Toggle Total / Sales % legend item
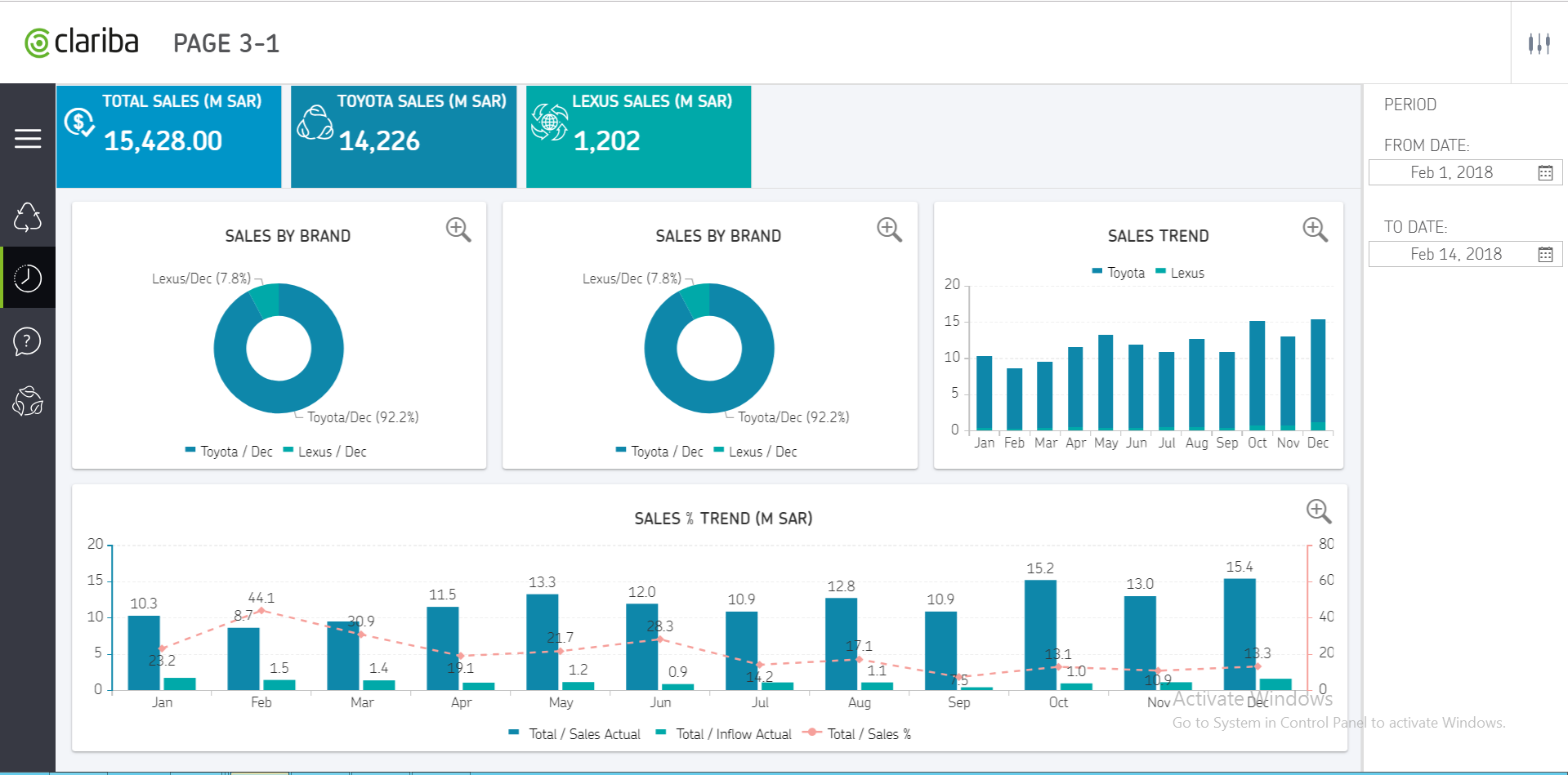Viewport: 1568px width, 775px height. tap(858, 733)
